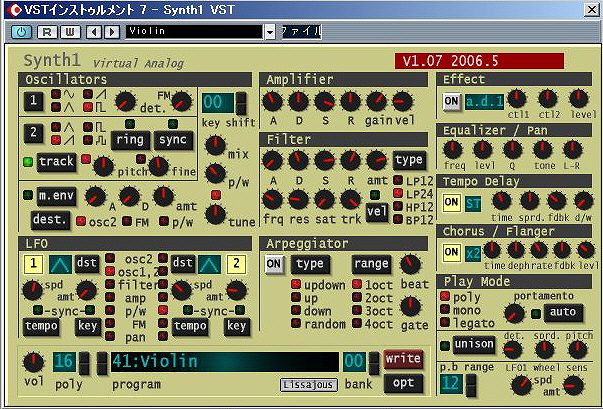This screenshot has height=409, width=603.
Task: Click the oscillator 2 button
Action: tap(34, 133)
